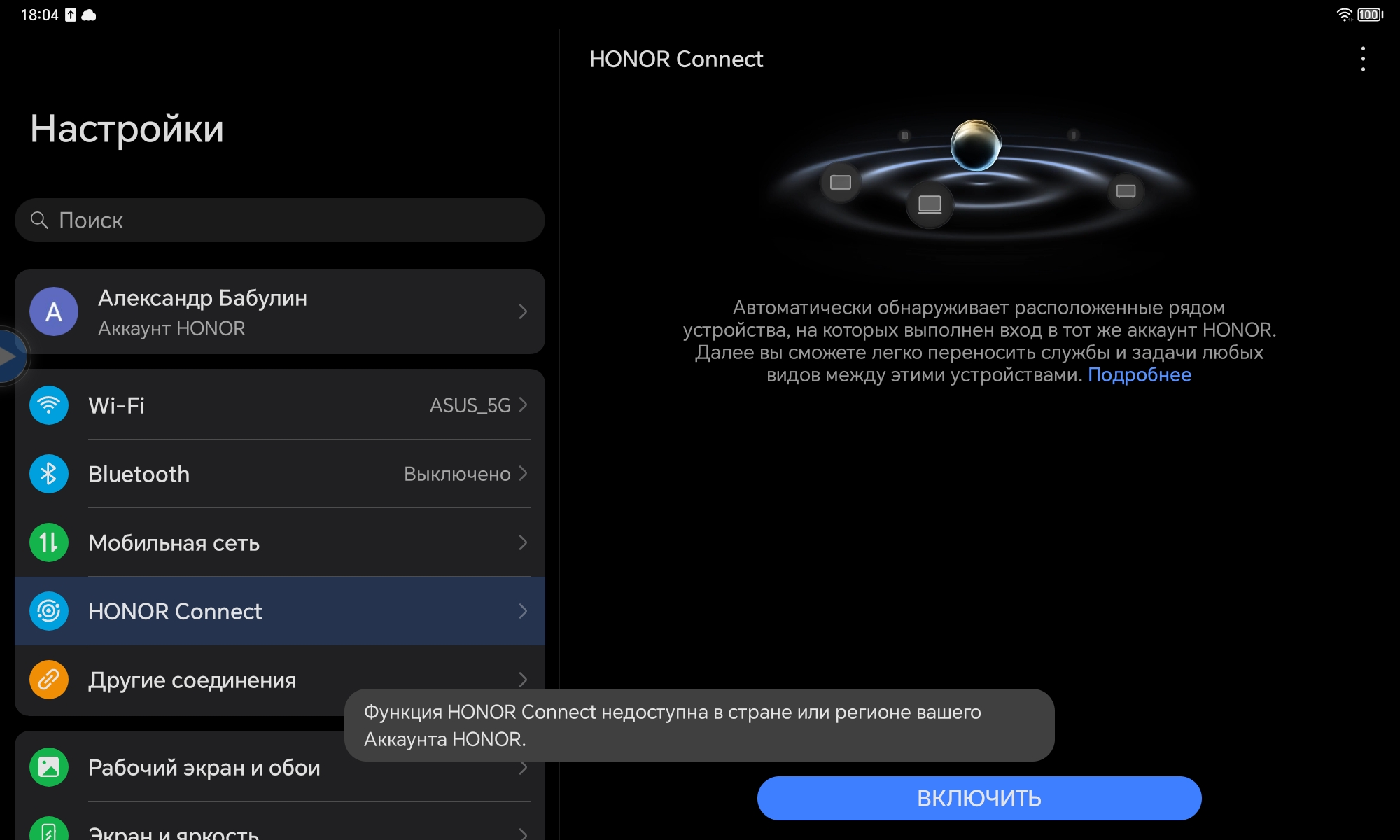1400x840 pixels.
Task: Expand the account row chevron
Action: [523, 311]
